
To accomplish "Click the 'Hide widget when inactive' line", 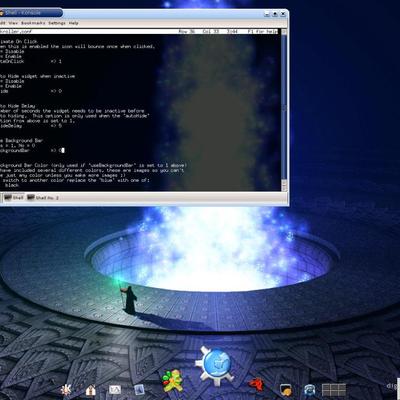I will 37,76.
